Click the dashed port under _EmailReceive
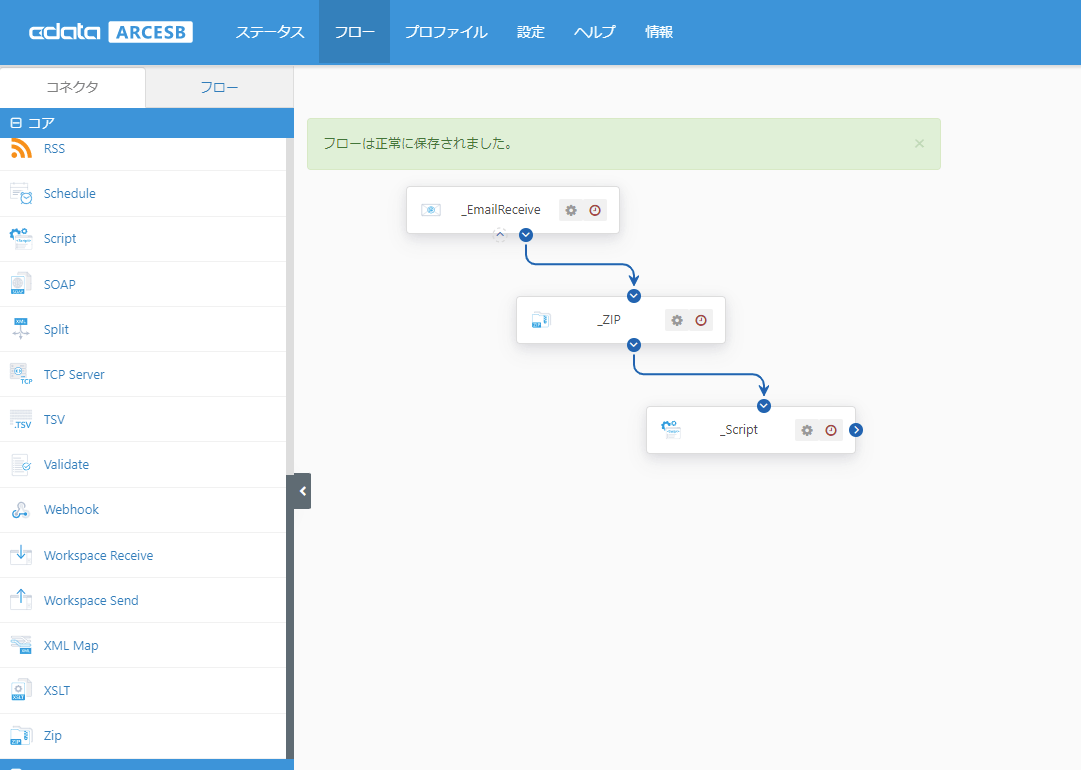The width and height of the screenshot is (1081, 770). tap(500, 235)
